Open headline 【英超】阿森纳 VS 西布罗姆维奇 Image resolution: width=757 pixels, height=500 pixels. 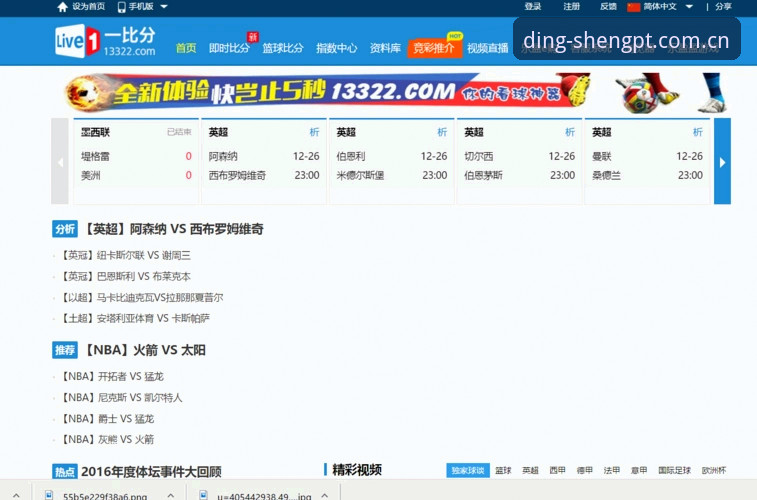173,229
